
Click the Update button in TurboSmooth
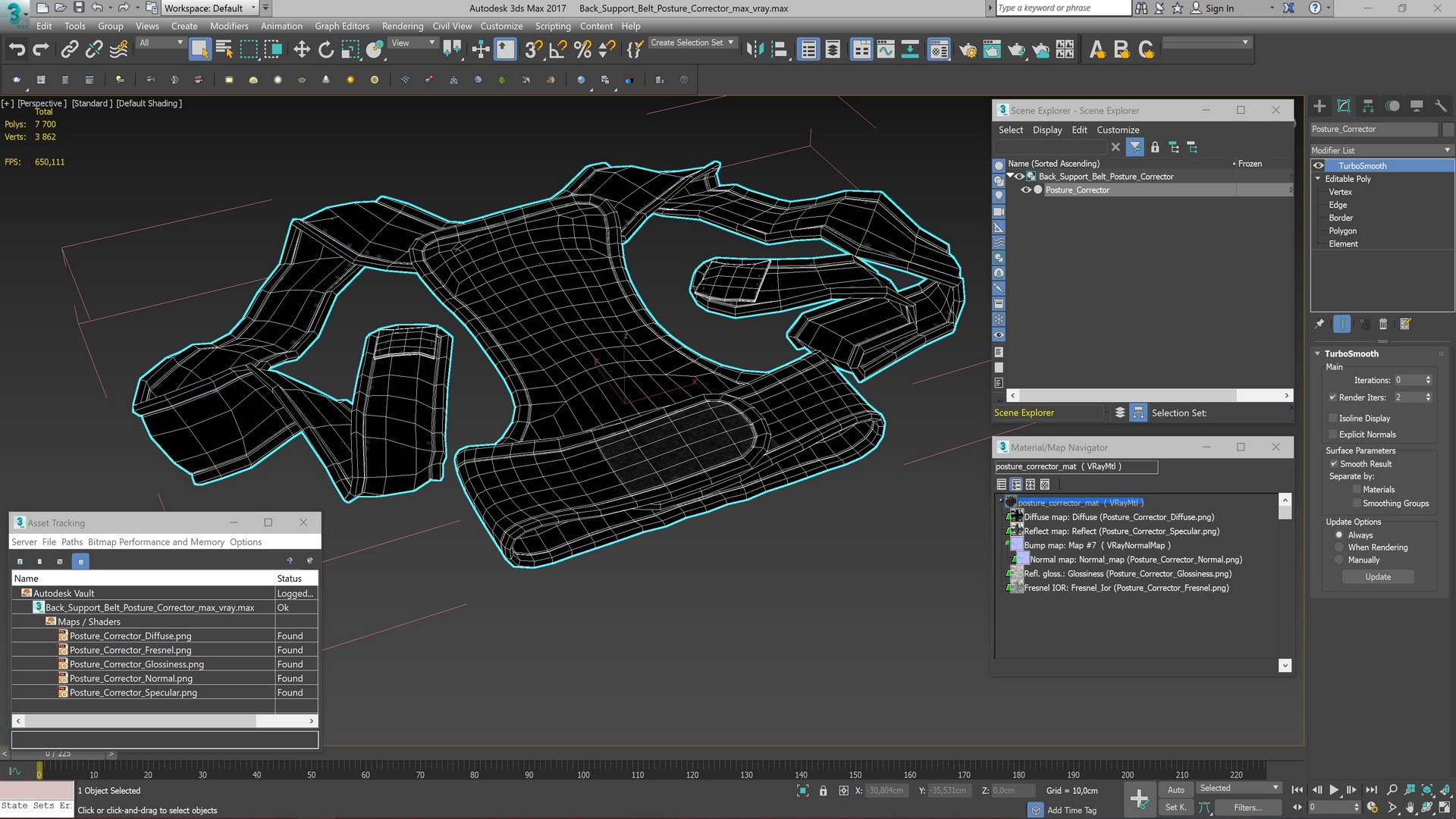(1377, 577)
